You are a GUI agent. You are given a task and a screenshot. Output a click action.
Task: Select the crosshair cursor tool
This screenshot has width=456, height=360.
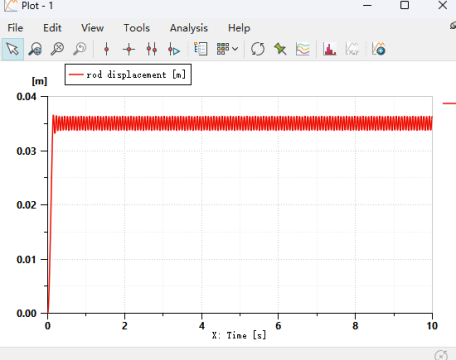click(129, 49)
